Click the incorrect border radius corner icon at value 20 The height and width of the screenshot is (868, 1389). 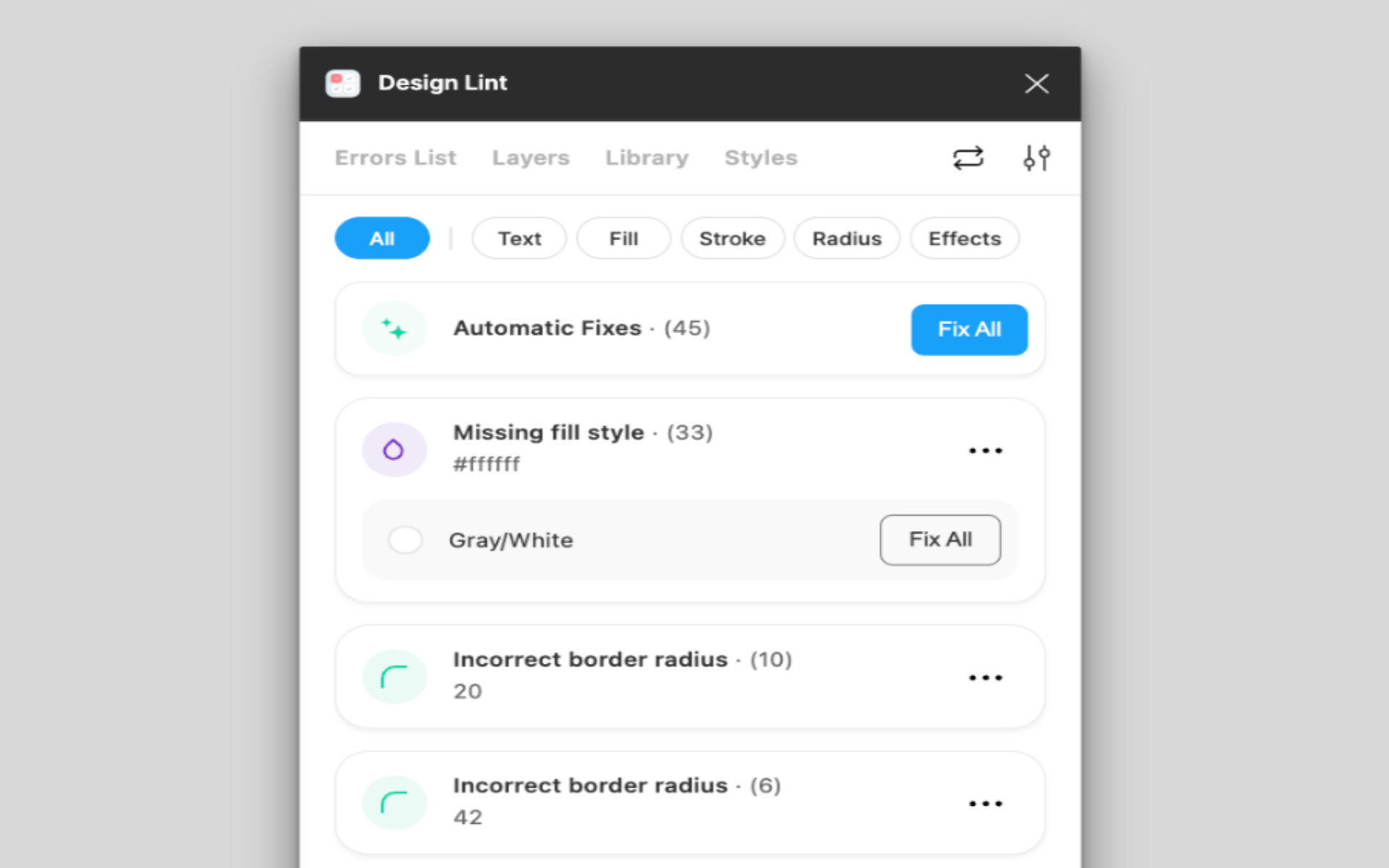pyautogui.click(x=394, y=676)
